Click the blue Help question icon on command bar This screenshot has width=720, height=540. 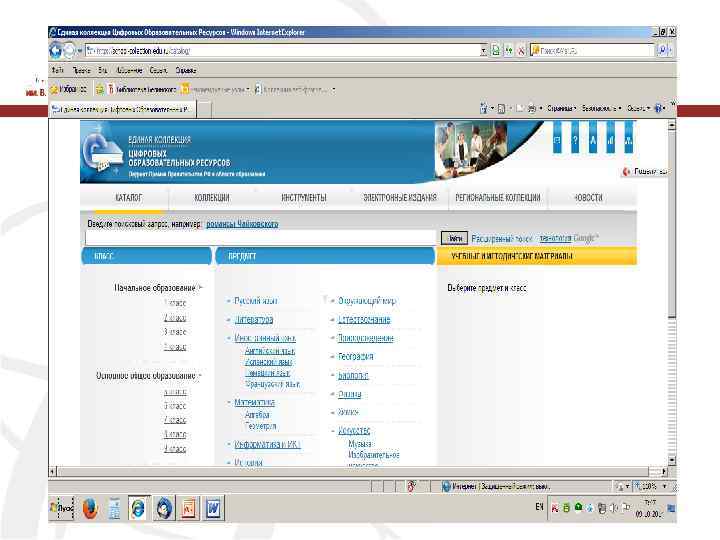[x=658, y=108]
